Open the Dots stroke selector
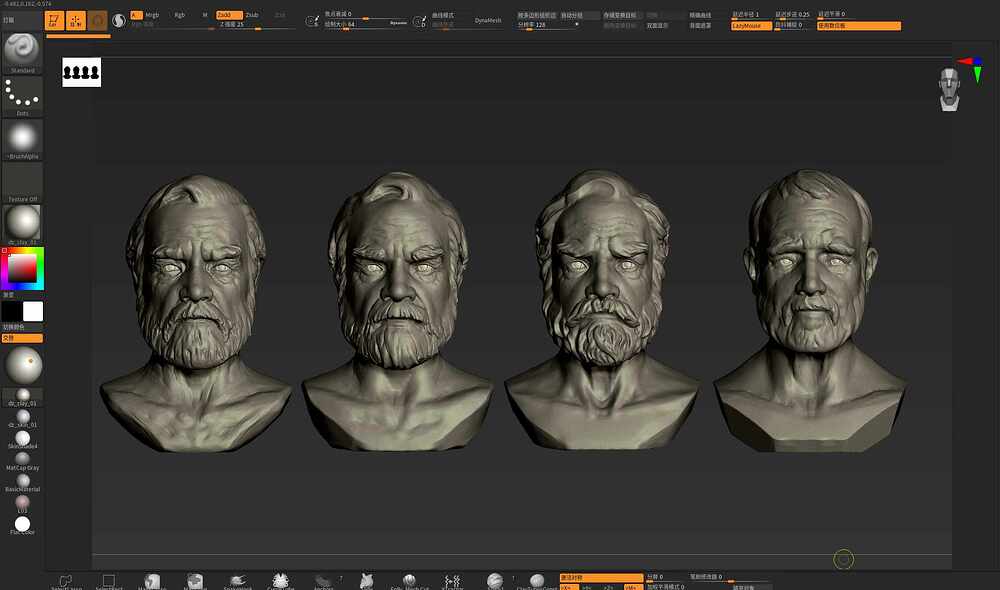1000x590 pixels. click(x=22, y=96)
